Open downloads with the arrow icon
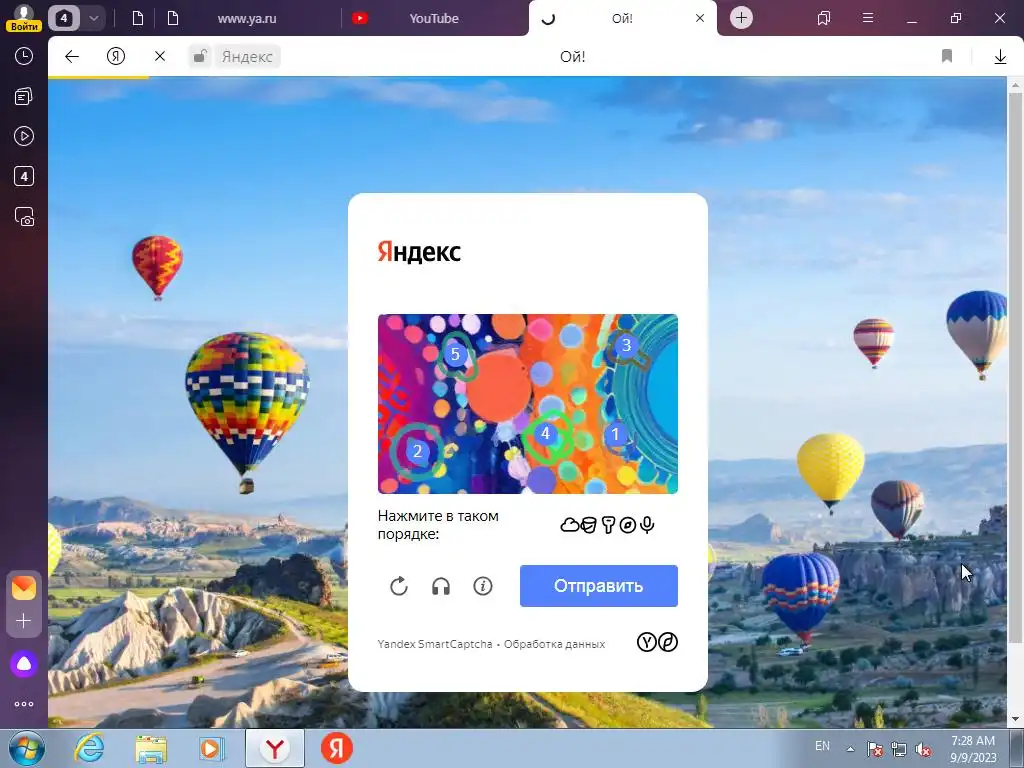This screenshot has width=1024, height=768. coord(1000,57)
